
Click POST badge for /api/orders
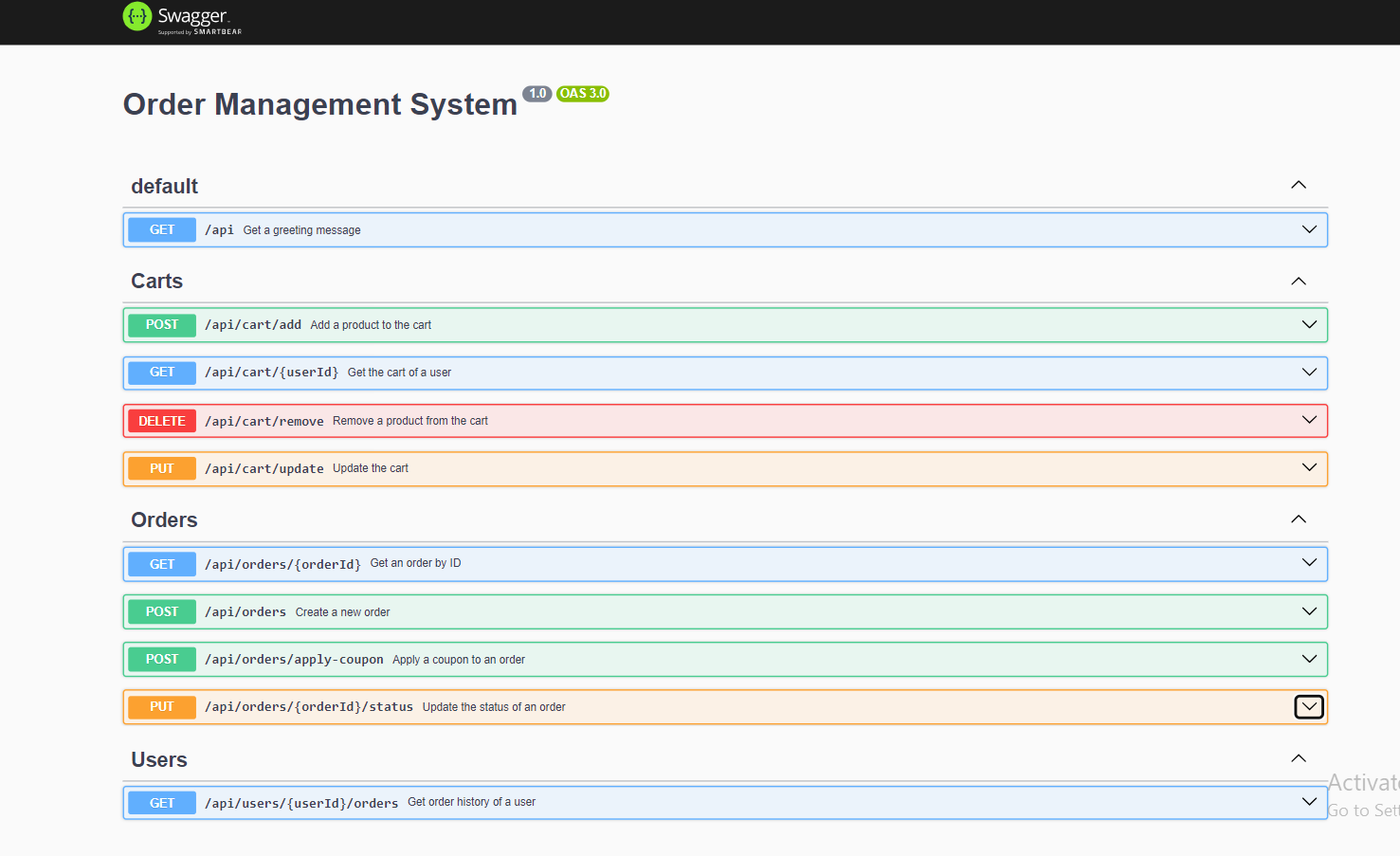tap(162, 611)
